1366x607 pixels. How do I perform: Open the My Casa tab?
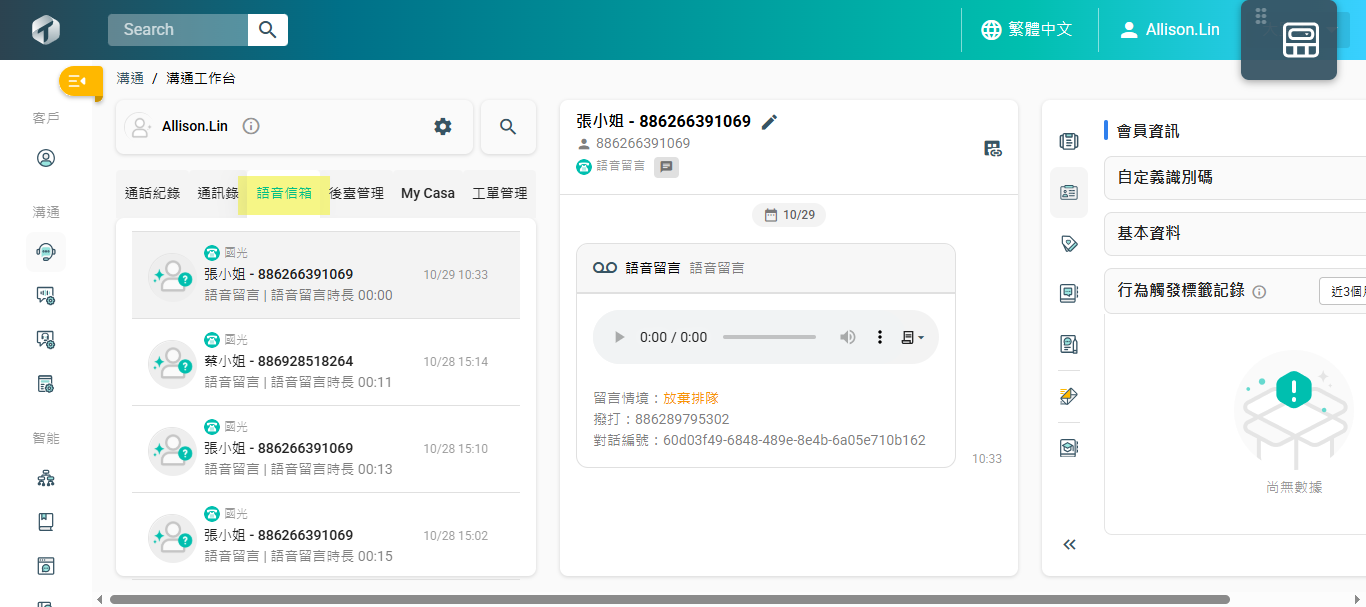pyautogui.click(x=428, y=193)
